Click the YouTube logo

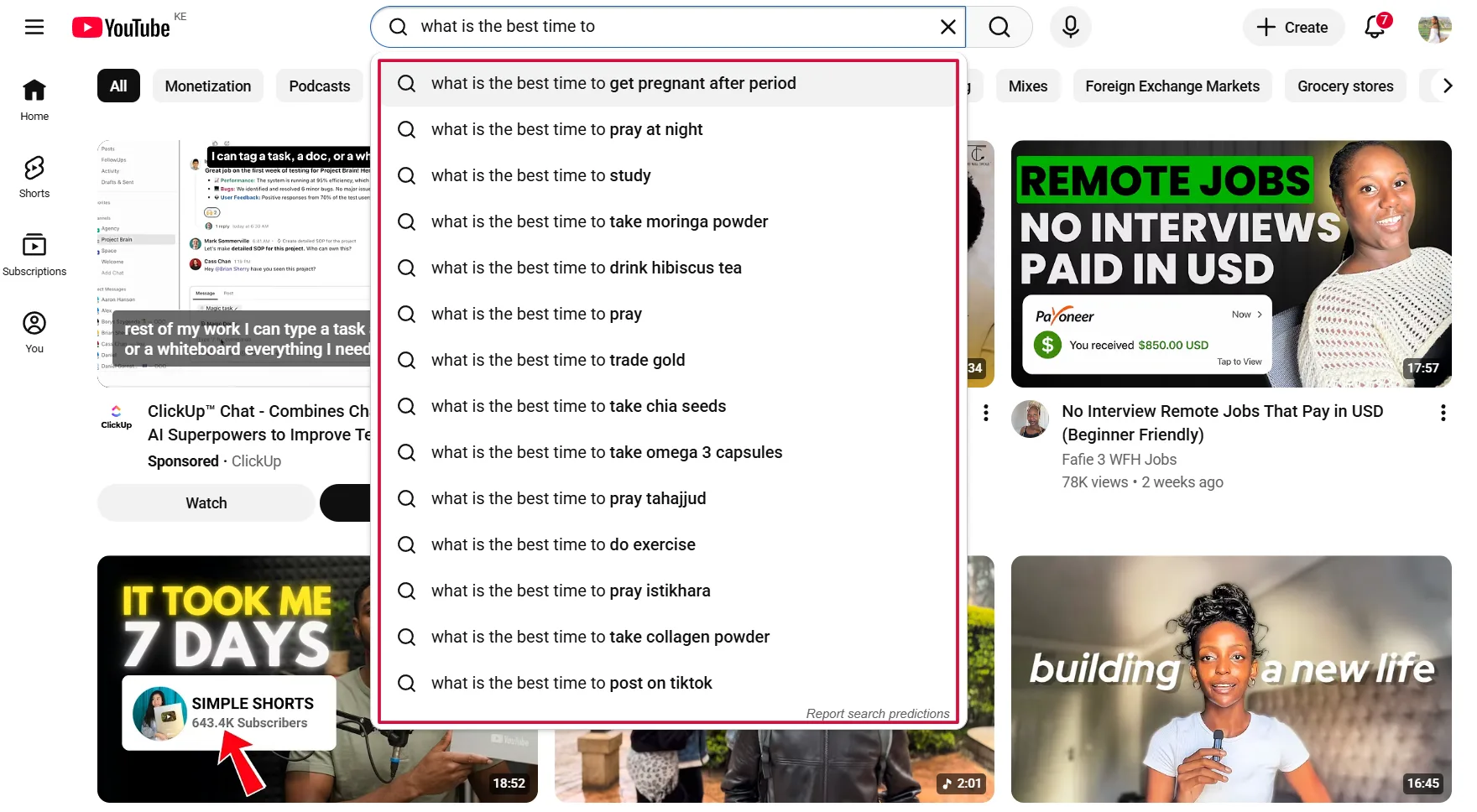121,28
